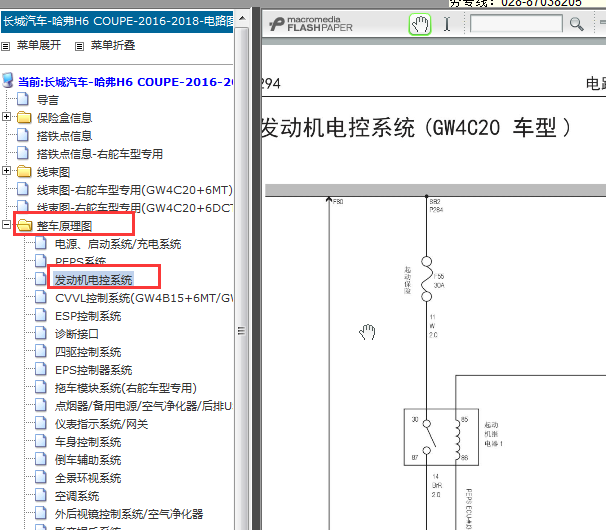The image size is (606, 530).
Task: Open 线束图-右舵车型专用(GW4C20+6MT)
Action: coord(134,190)
